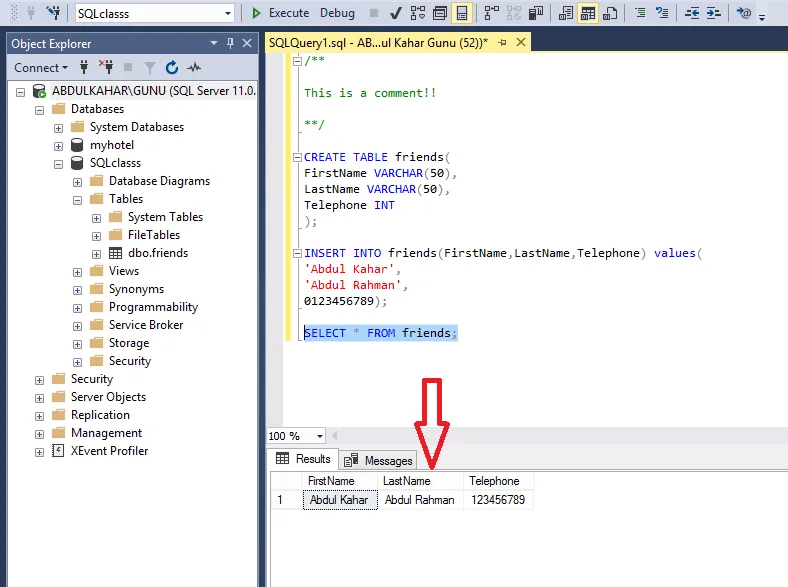This screenshot has width=788, height=587.
Task: Collapse the SQLclasss database node
Action: (58, 164)
